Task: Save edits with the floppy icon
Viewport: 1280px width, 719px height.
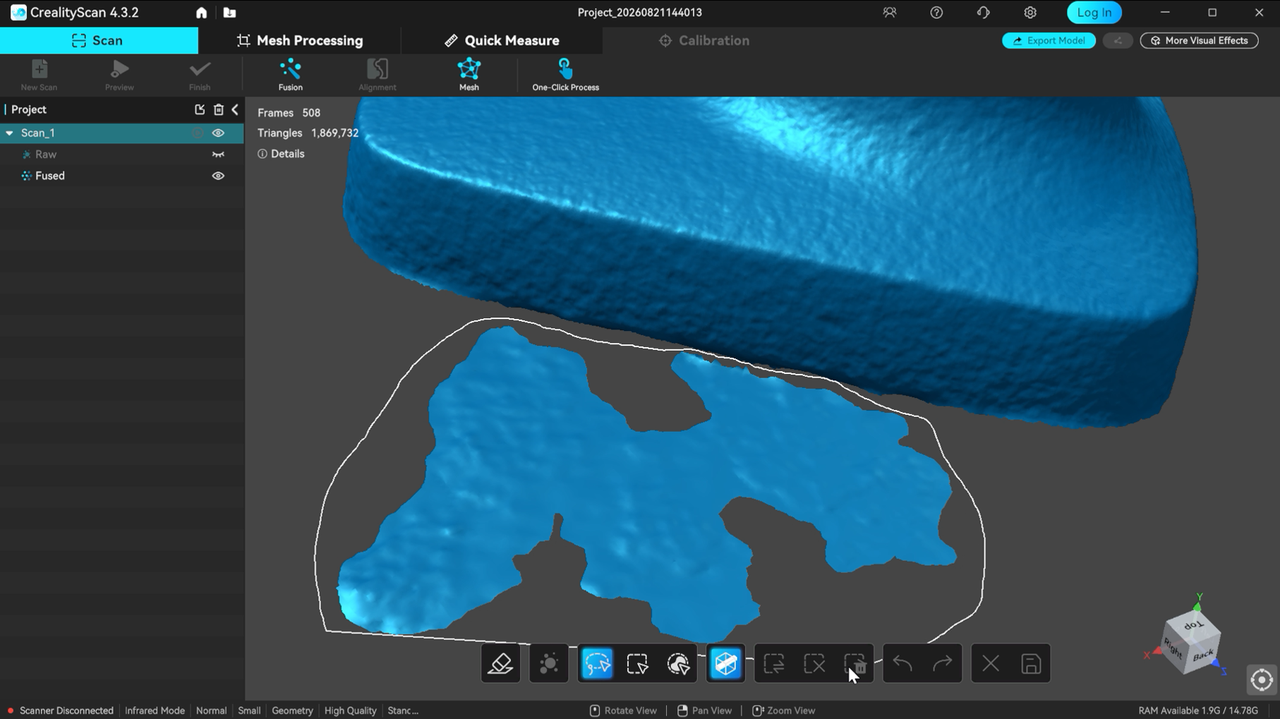Action: click(x=1031, y=663)
